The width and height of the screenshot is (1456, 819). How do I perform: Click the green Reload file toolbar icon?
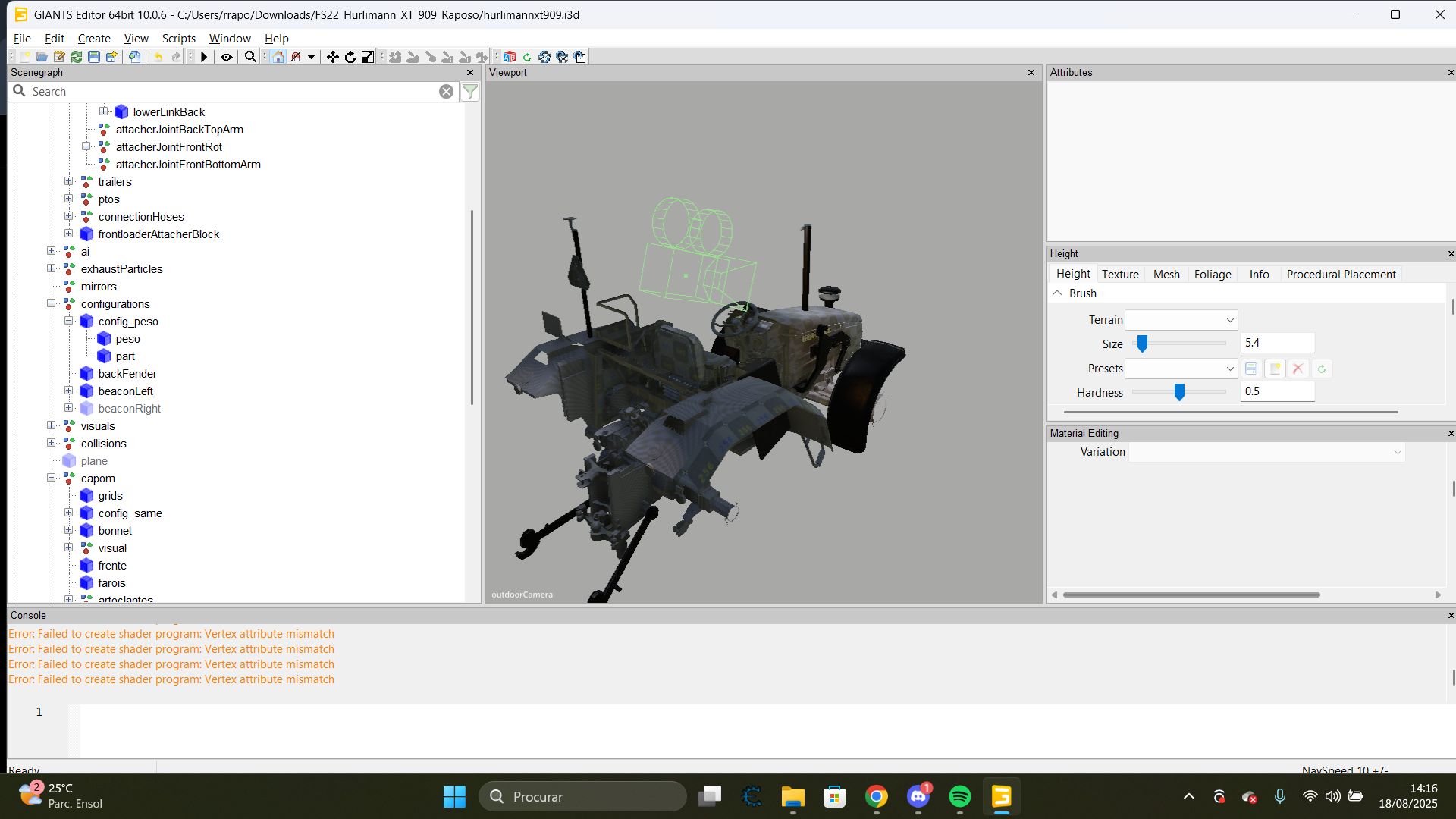point(77,57)
